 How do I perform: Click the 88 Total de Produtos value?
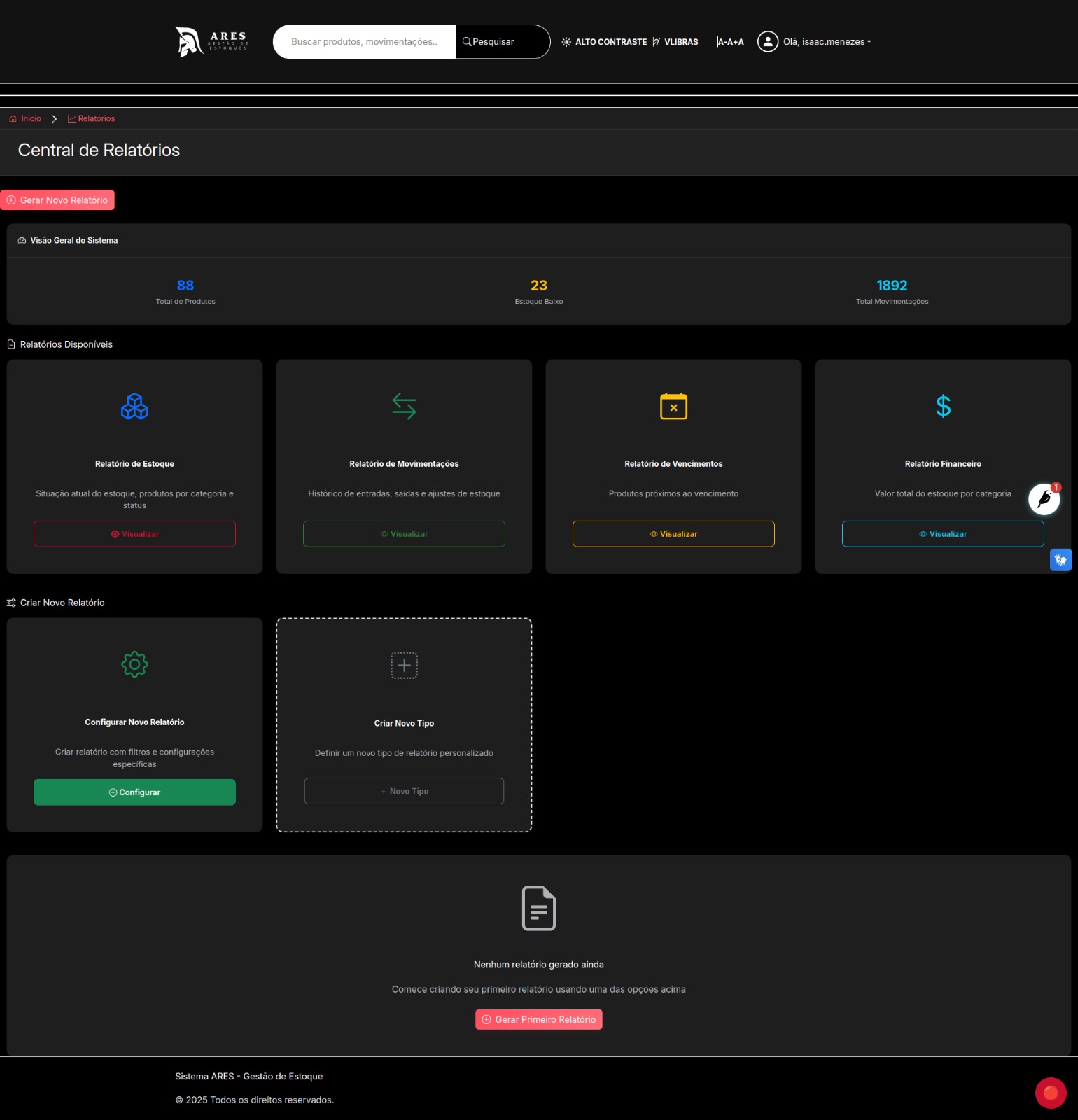[x=185, y=286]
